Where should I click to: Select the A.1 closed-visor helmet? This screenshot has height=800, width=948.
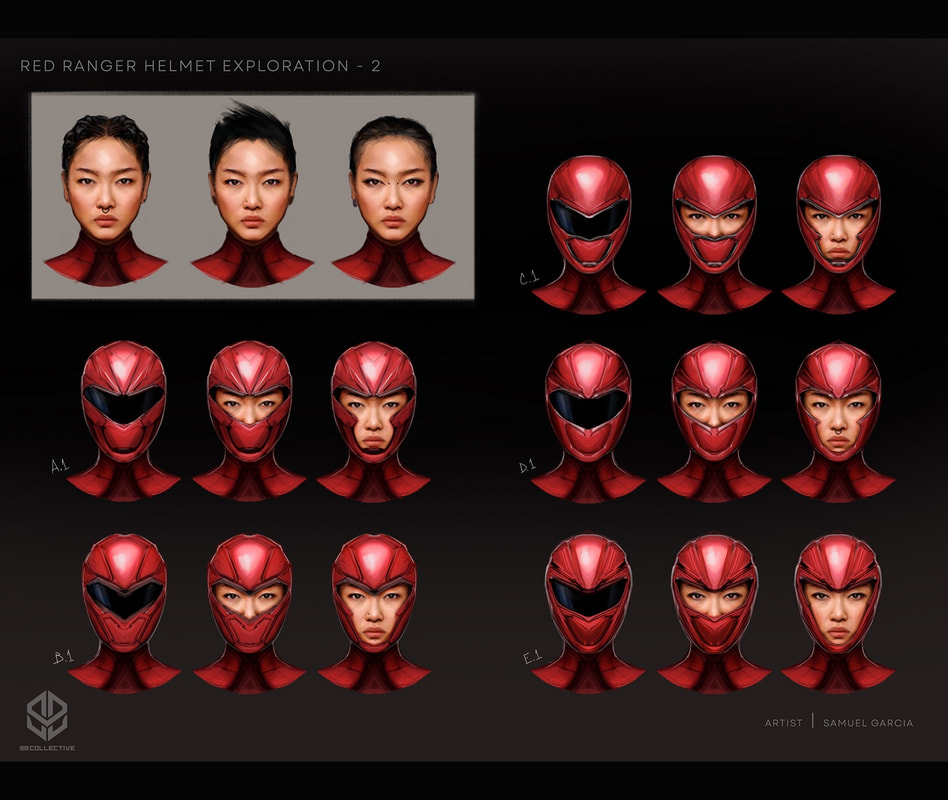click(123, 421)
